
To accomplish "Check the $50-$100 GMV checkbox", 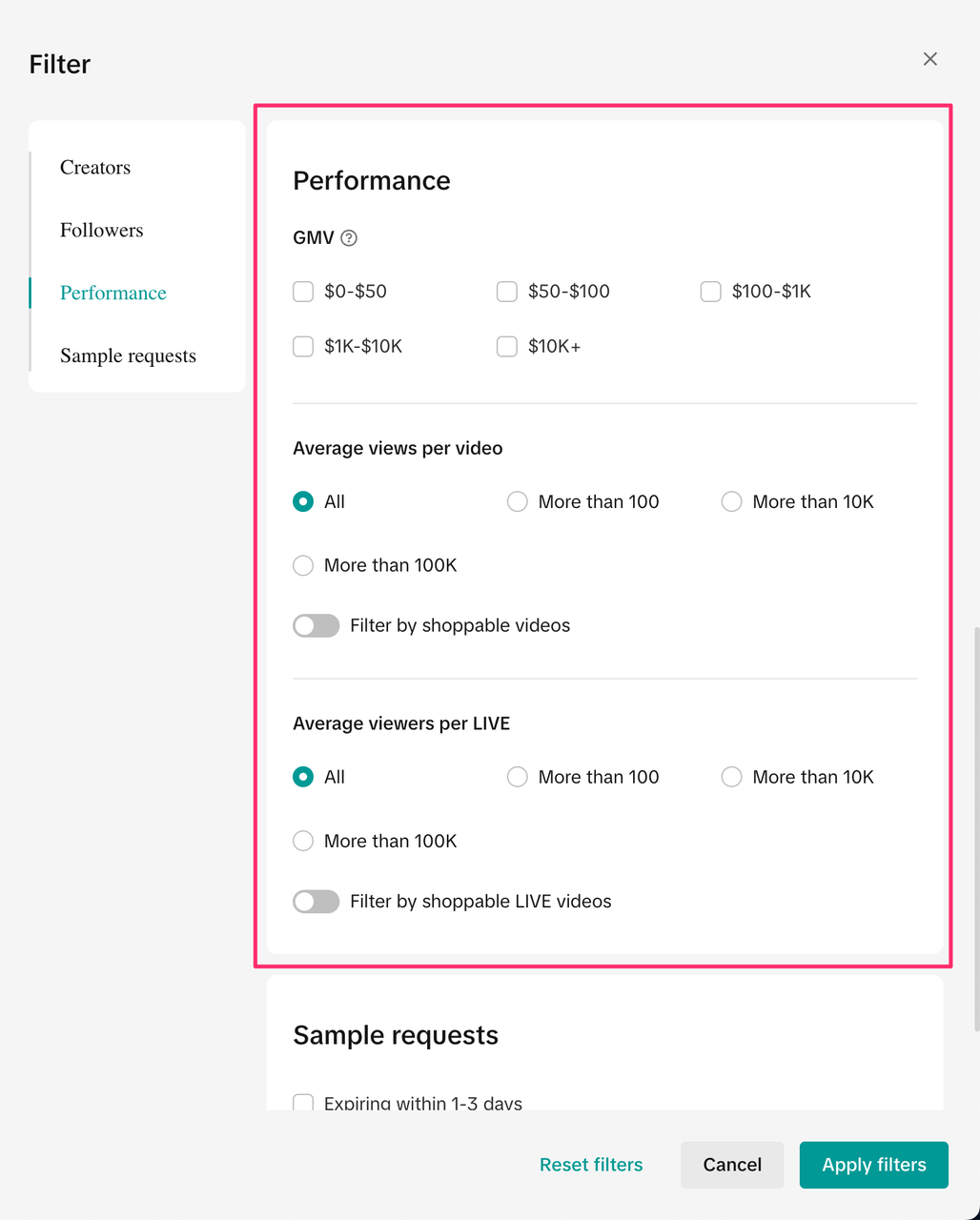I will (x=507, y=292).
